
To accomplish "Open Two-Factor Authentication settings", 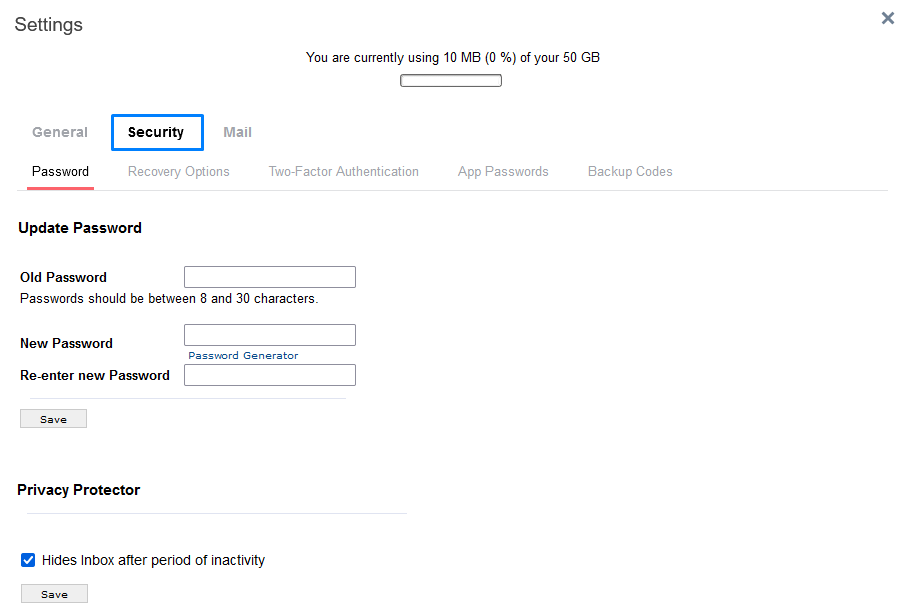I will tap(343, 171).
